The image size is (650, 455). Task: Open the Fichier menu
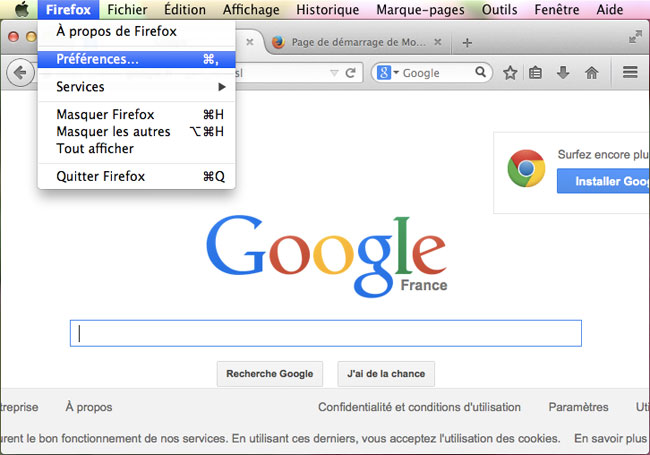coord(127,10)
